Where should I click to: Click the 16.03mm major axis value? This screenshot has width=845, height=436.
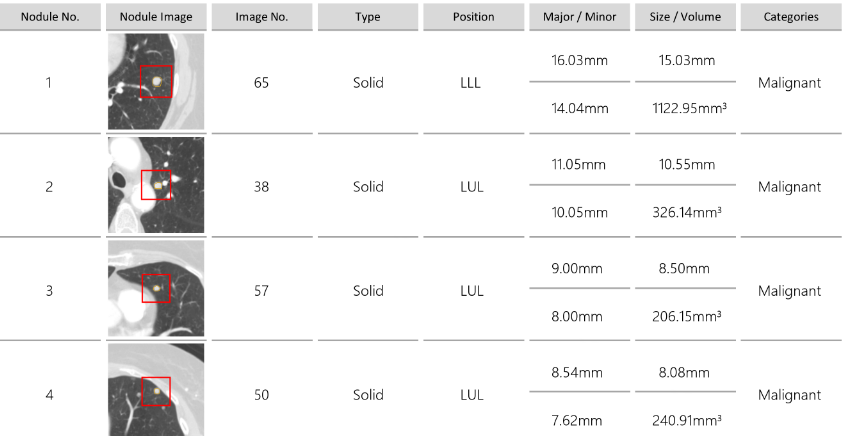(x=579, y=61)
